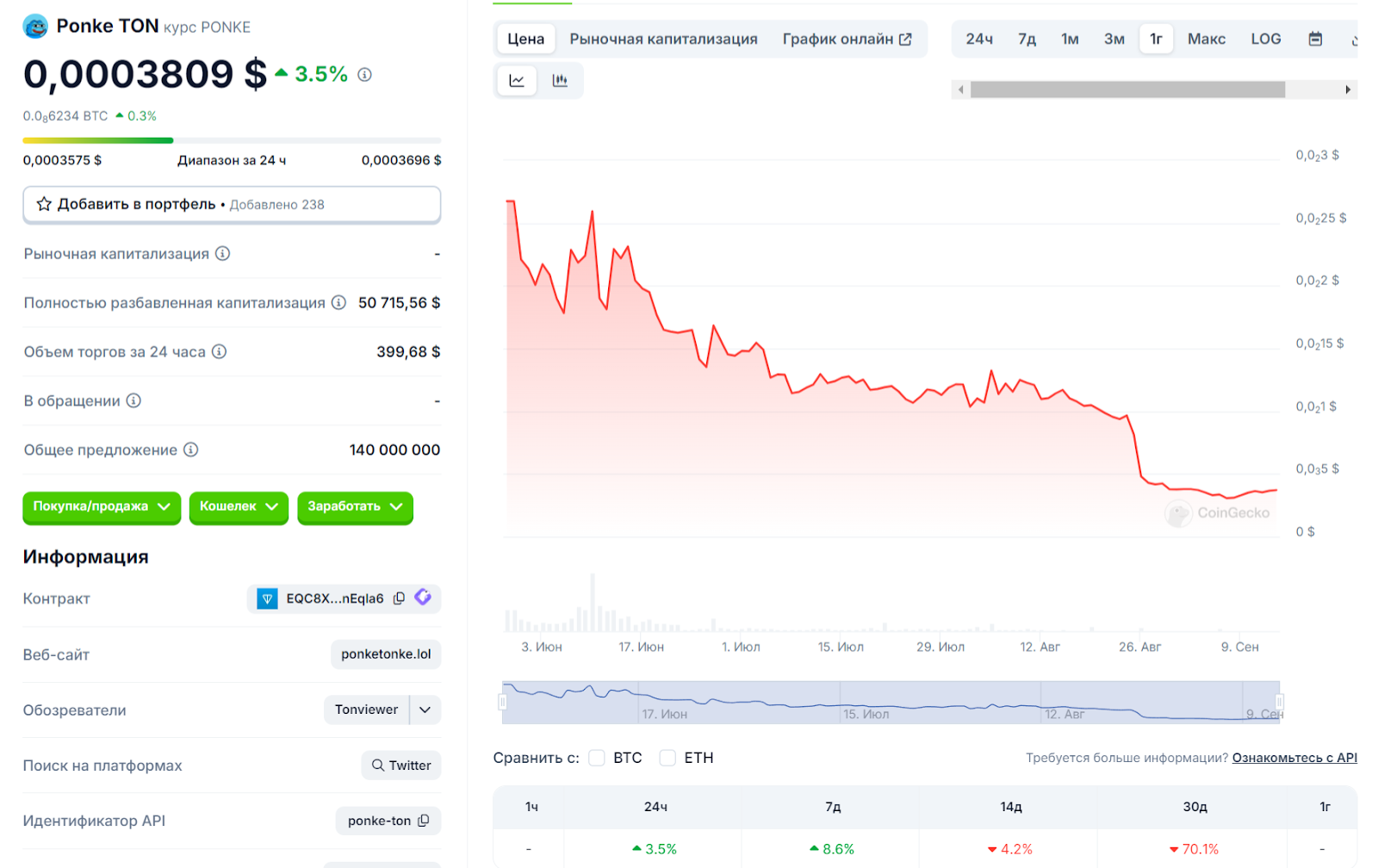Click the 50 715,56 $ diluted valuation value
The width and height of the screenshot is (1378, 868).
399,303
